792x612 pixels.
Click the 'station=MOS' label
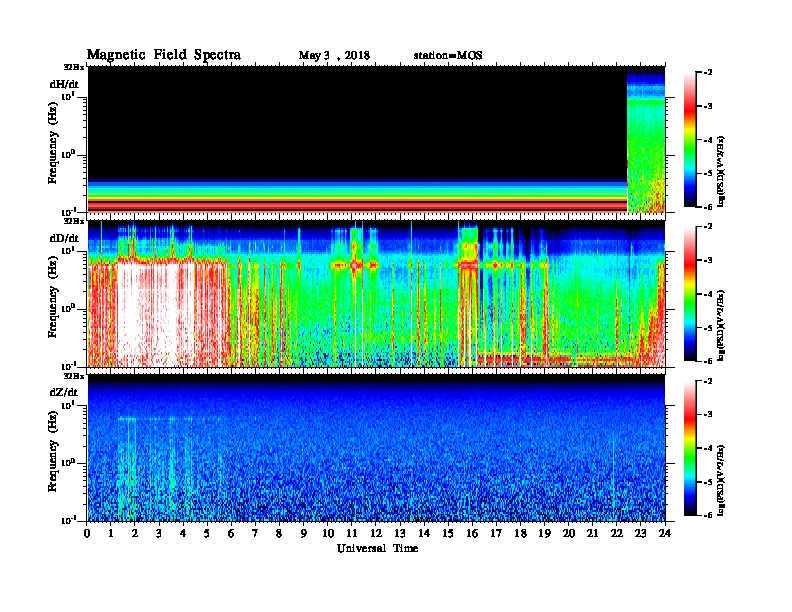click(x=448, y=56)
